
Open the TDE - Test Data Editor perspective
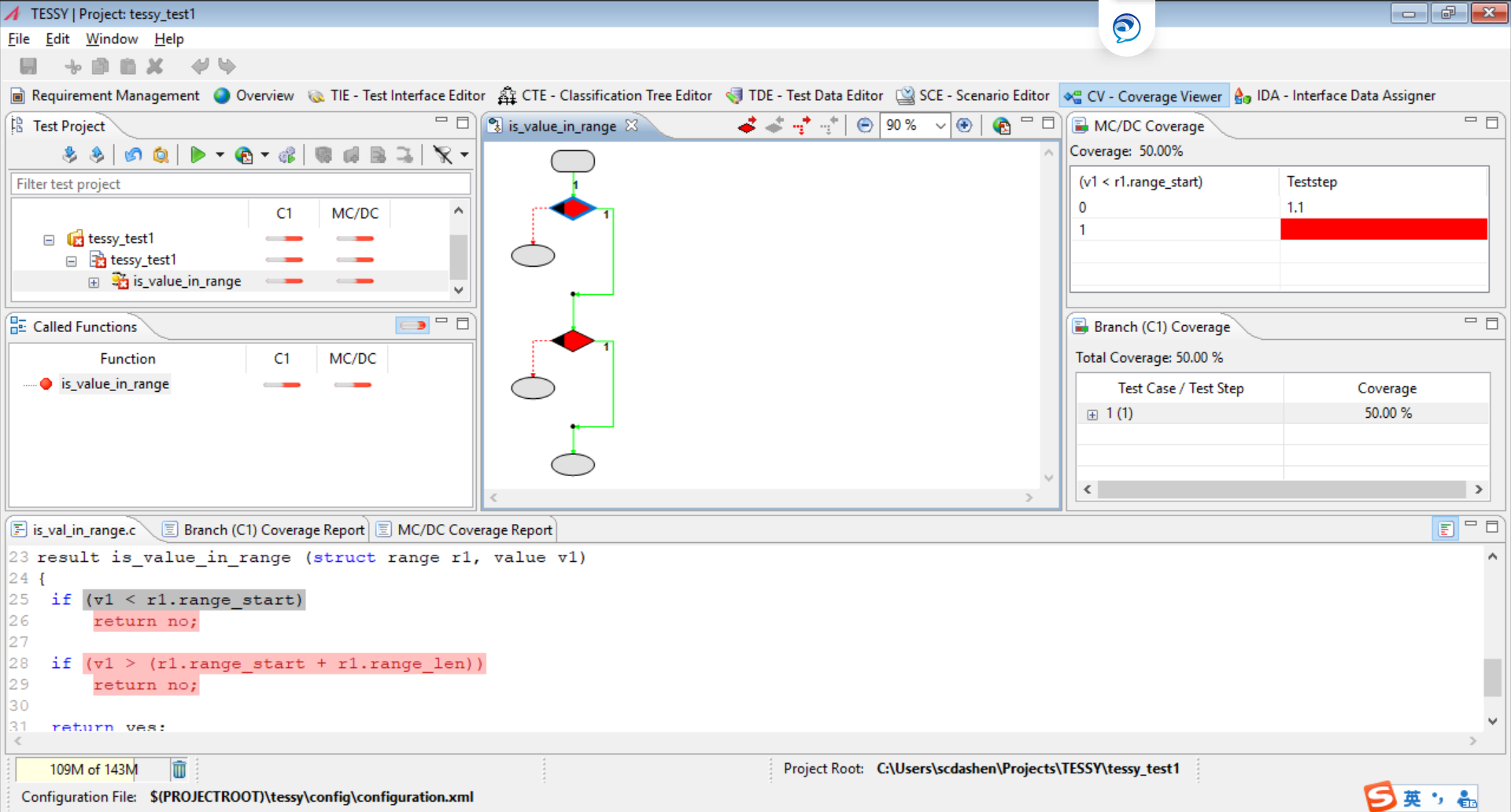click(806, 95)
